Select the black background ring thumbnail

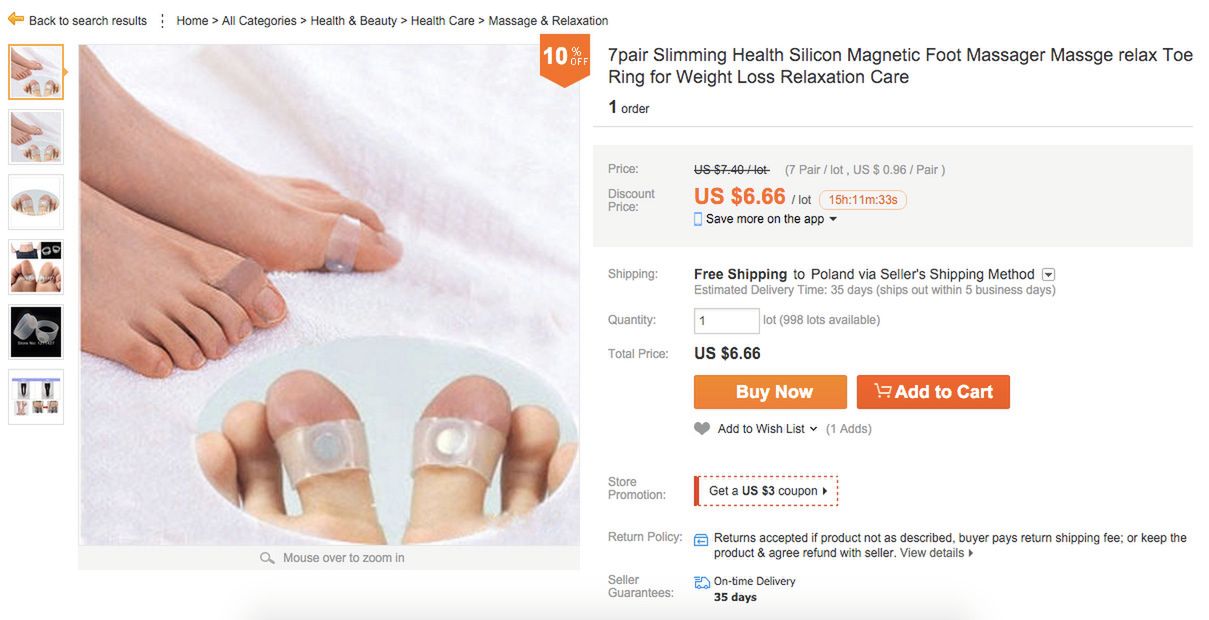click(36, 332)
